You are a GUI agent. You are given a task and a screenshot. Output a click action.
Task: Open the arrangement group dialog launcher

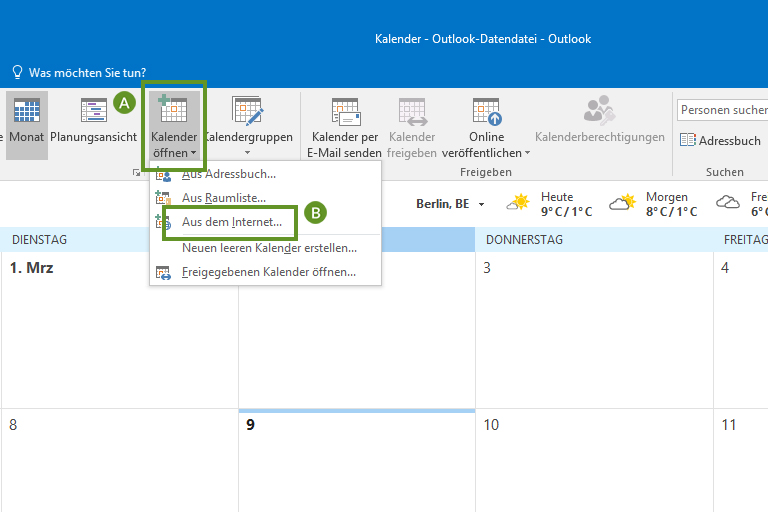pos(136,173)
